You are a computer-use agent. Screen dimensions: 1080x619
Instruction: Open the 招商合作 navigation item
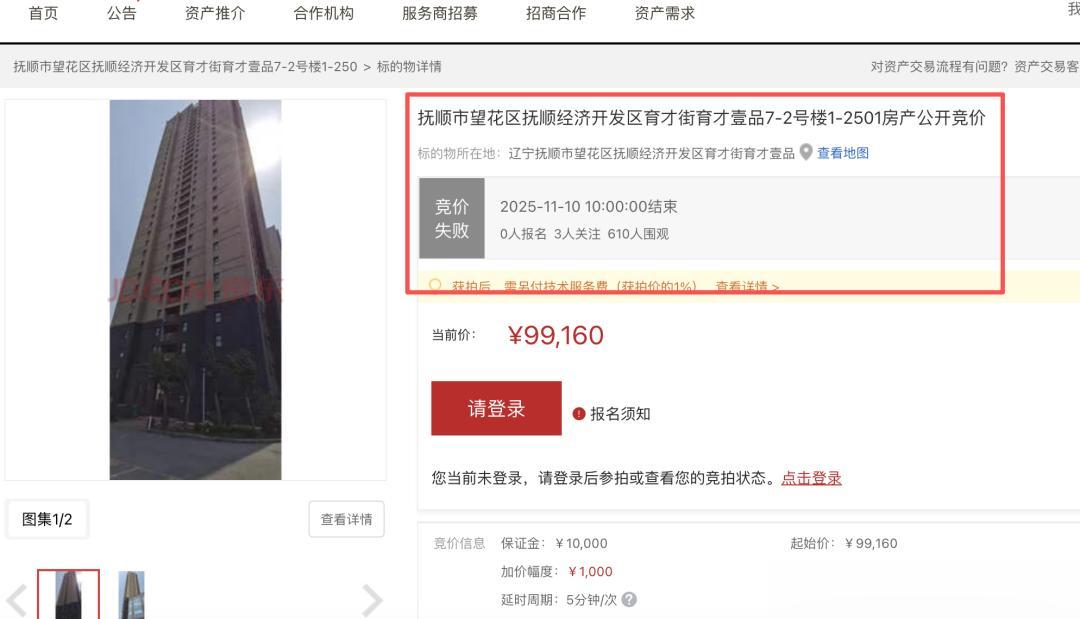pos(556,13)
